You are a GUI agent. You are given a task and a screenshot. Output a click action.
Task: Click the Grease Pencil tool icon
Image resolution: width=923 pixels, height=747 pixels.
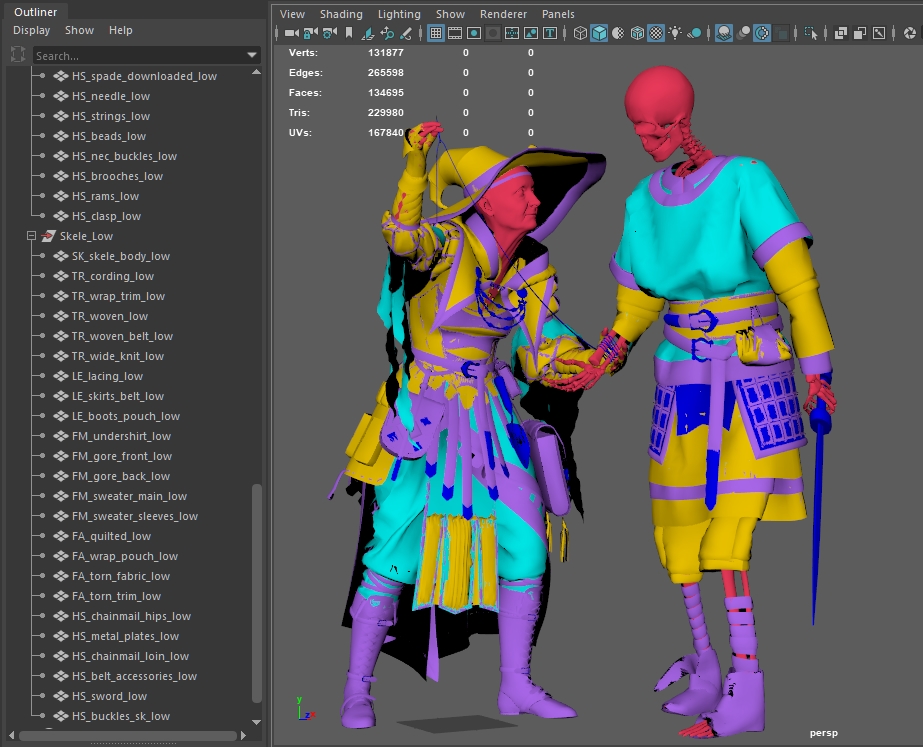(x=406, y=33)
